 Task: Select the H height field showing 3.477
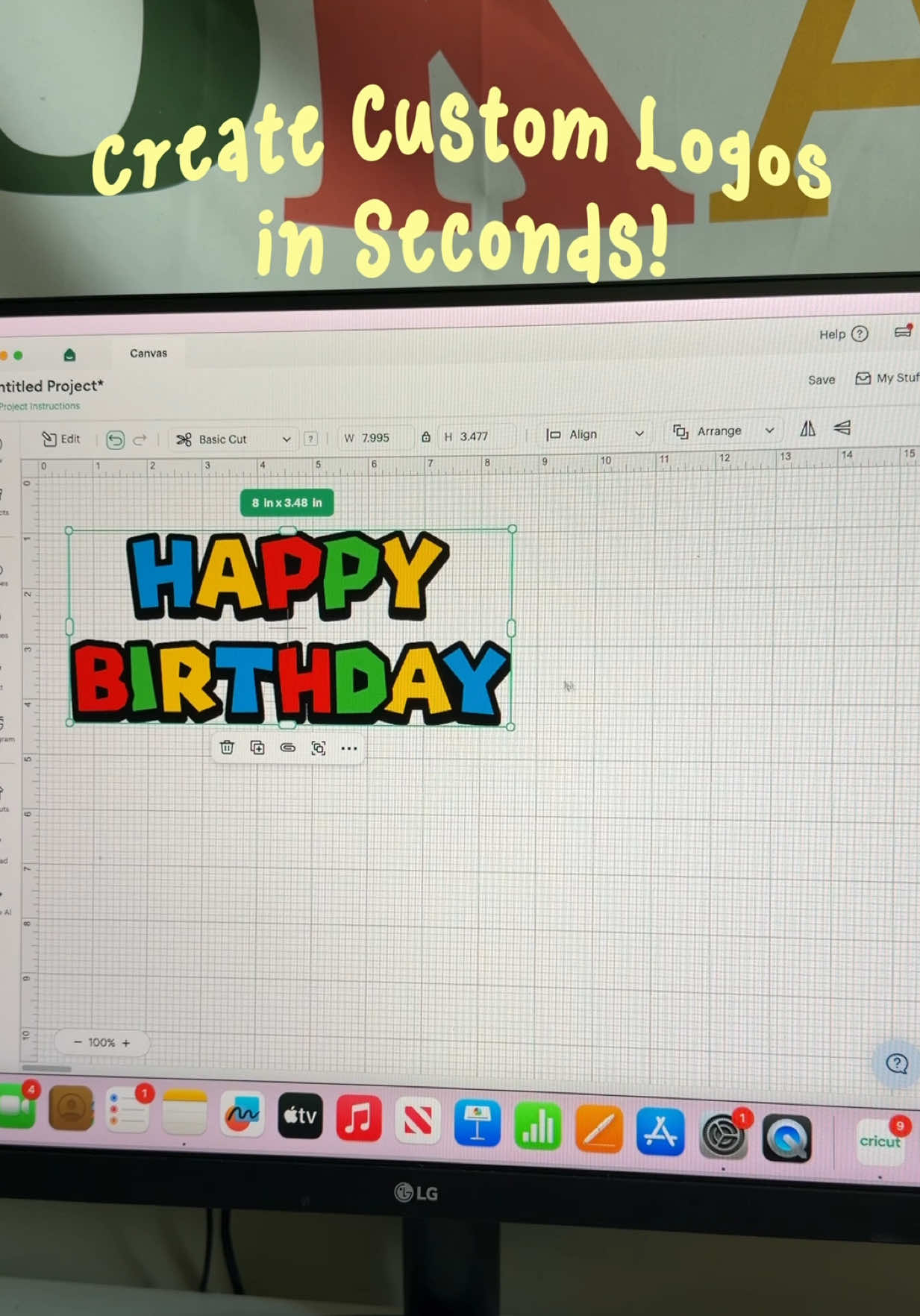coord(476,436)
